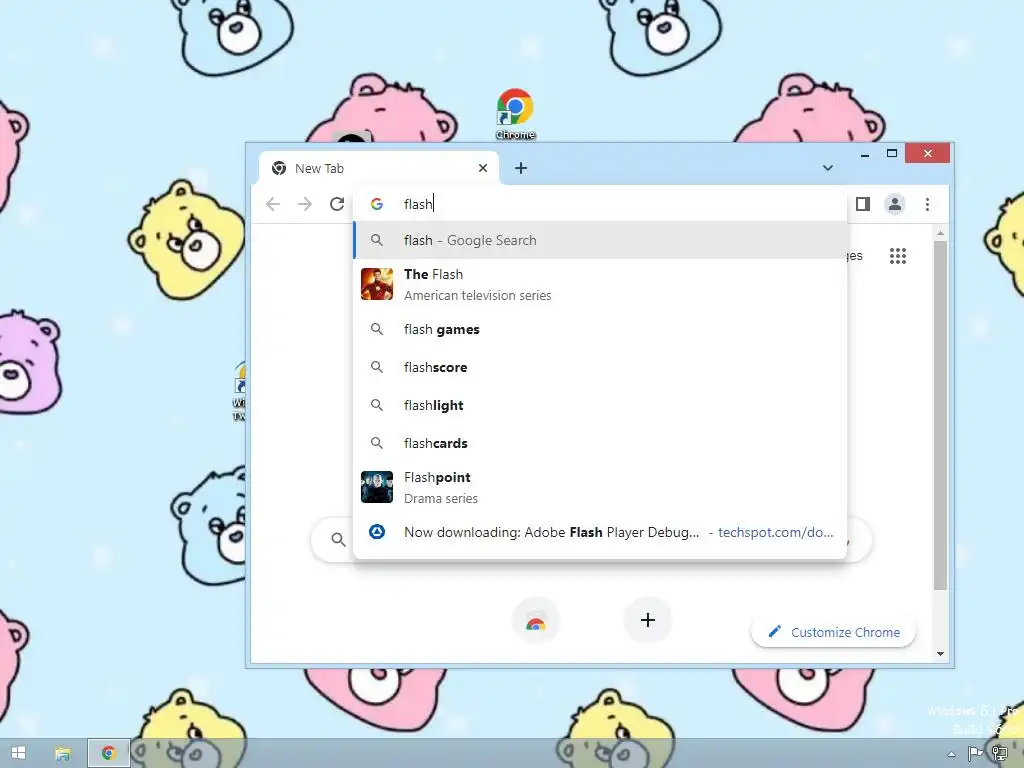Click search magnifier next to 'flash games'
1024x768 pixels.
377,329
